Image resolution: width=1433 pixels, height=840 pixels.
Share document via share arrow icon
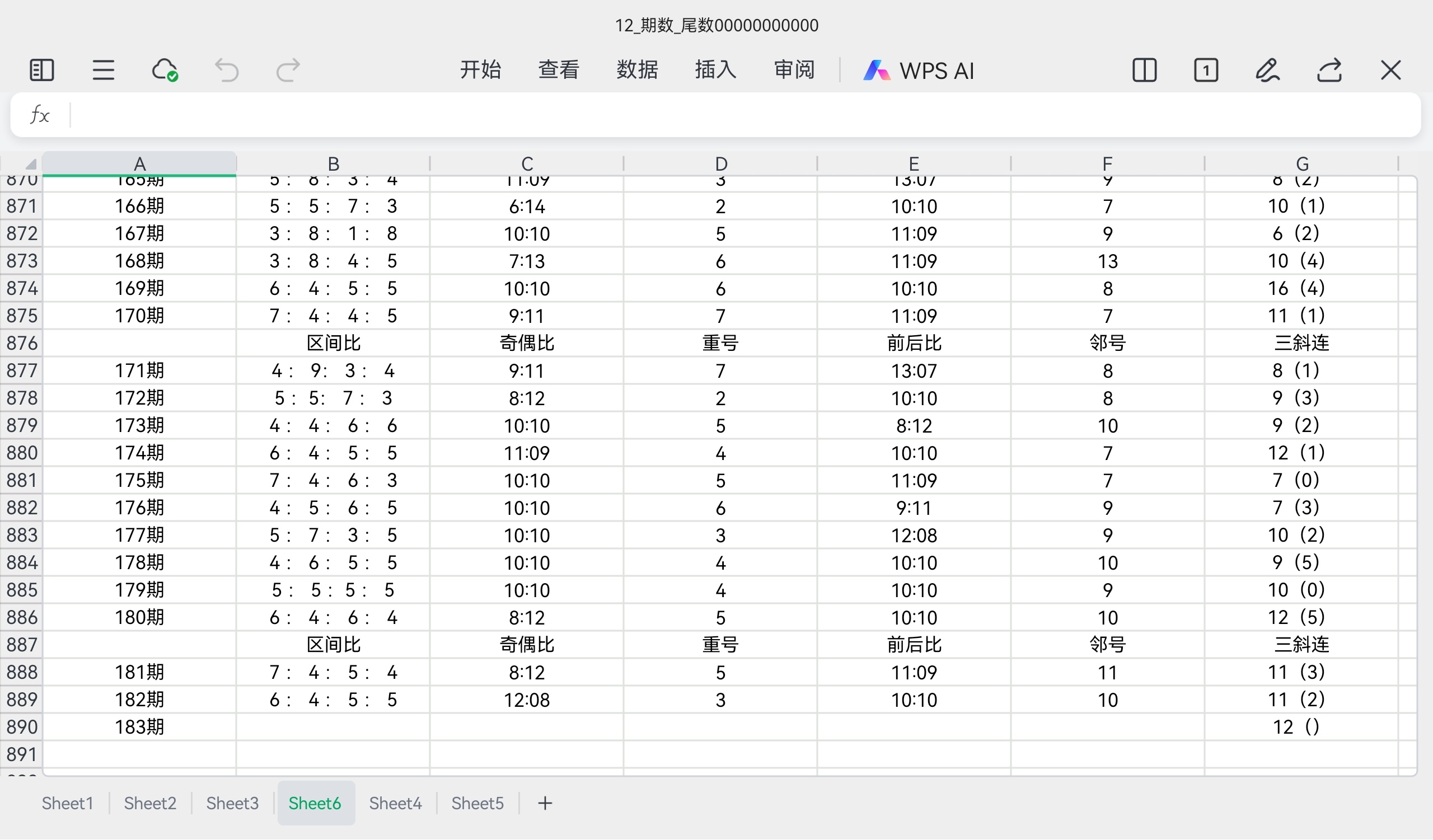[x=1329, y=71]
